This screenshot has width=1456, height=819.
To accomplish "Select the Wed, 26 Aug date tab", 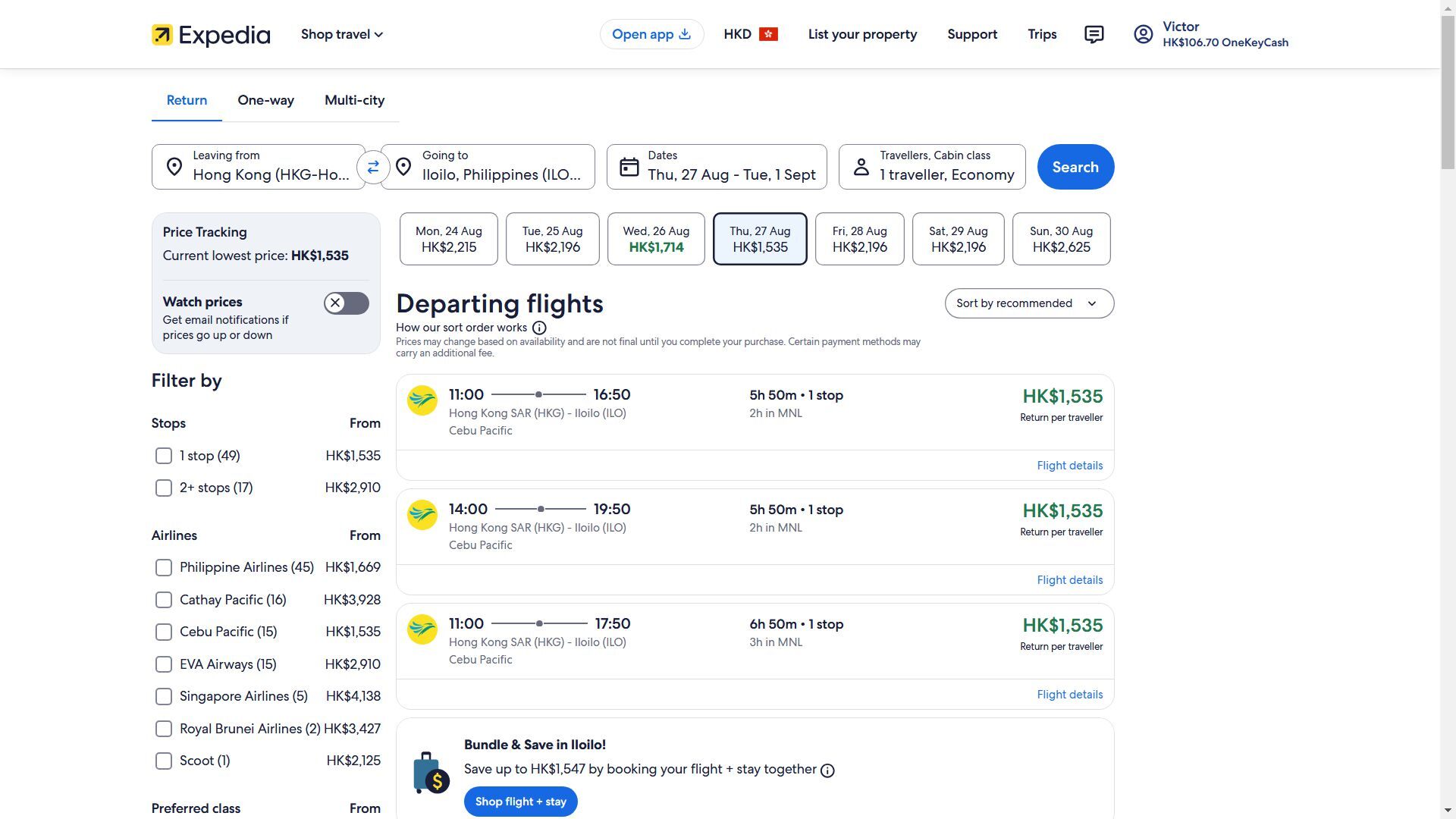I will coord(656,239).
